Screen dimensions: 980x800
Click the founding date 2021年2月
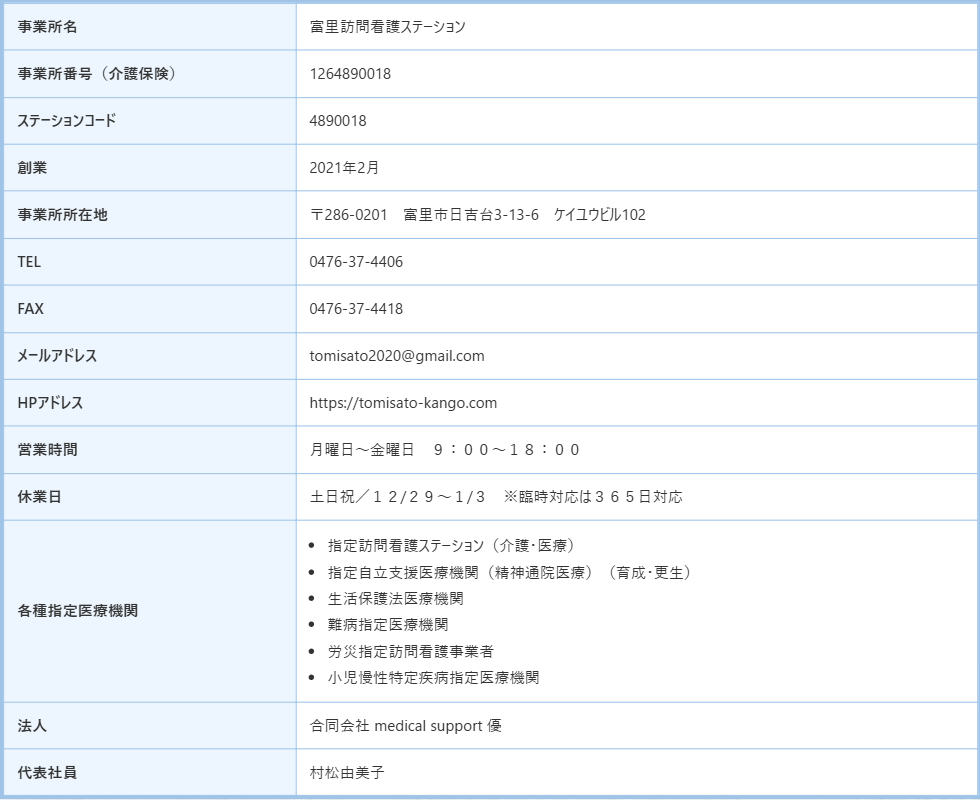[x=344, y=168]
